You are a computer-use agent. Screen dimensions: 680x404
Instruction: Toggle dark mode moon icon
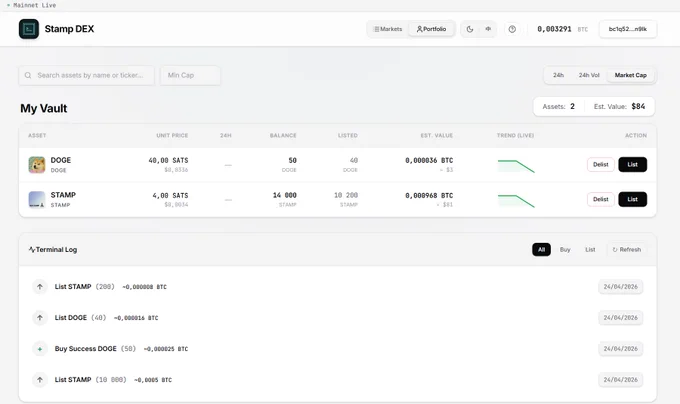point(470,29)
